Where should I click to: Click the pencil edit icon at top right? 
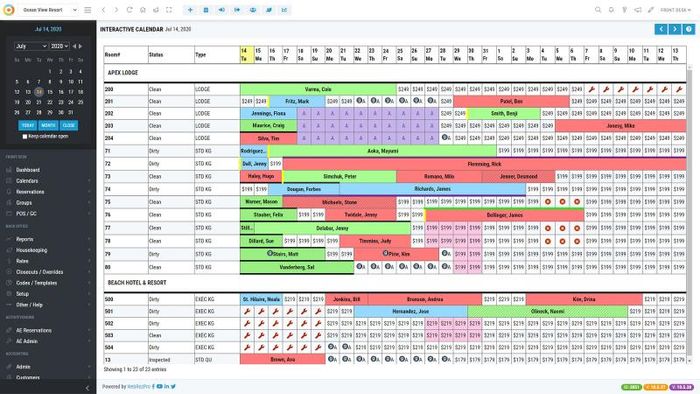click(651, 10)
